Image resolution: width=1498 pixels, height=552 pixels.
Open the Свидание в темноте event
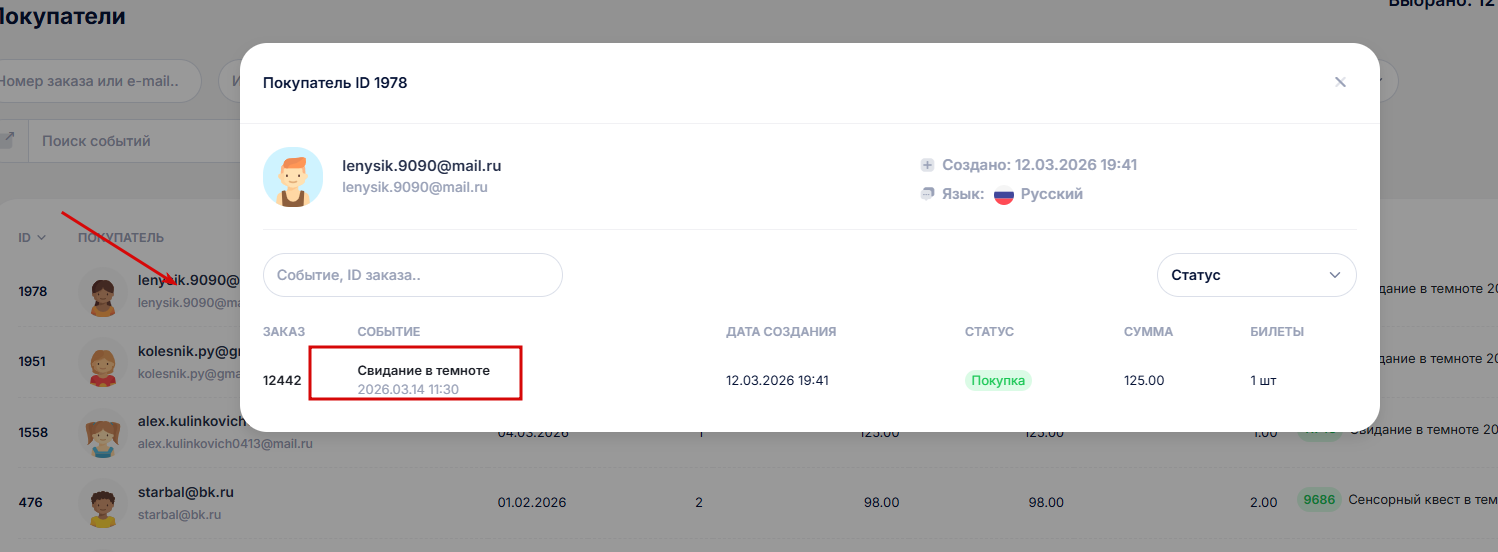coord(424,371)
